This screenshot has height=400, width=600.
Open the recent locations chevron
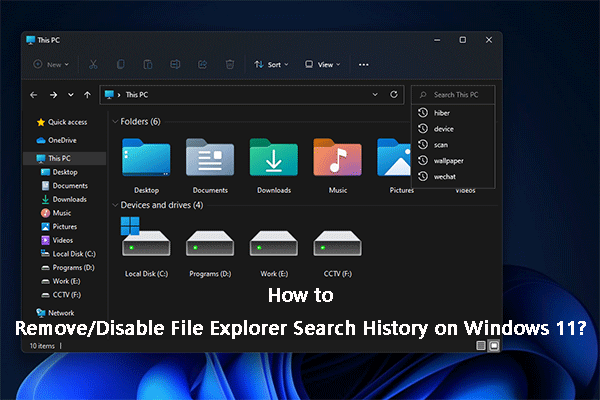click(71, 95)
